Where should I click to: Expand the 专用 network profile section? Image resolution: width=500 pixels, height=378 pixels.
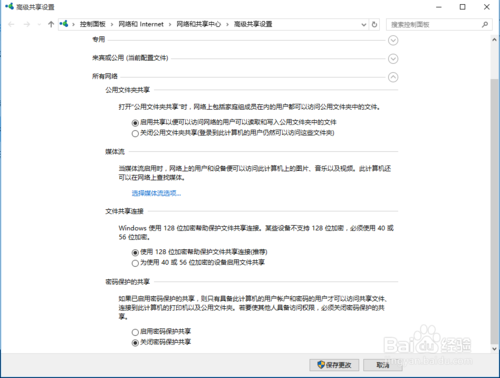pyautogui.click(x=393, y=40)
